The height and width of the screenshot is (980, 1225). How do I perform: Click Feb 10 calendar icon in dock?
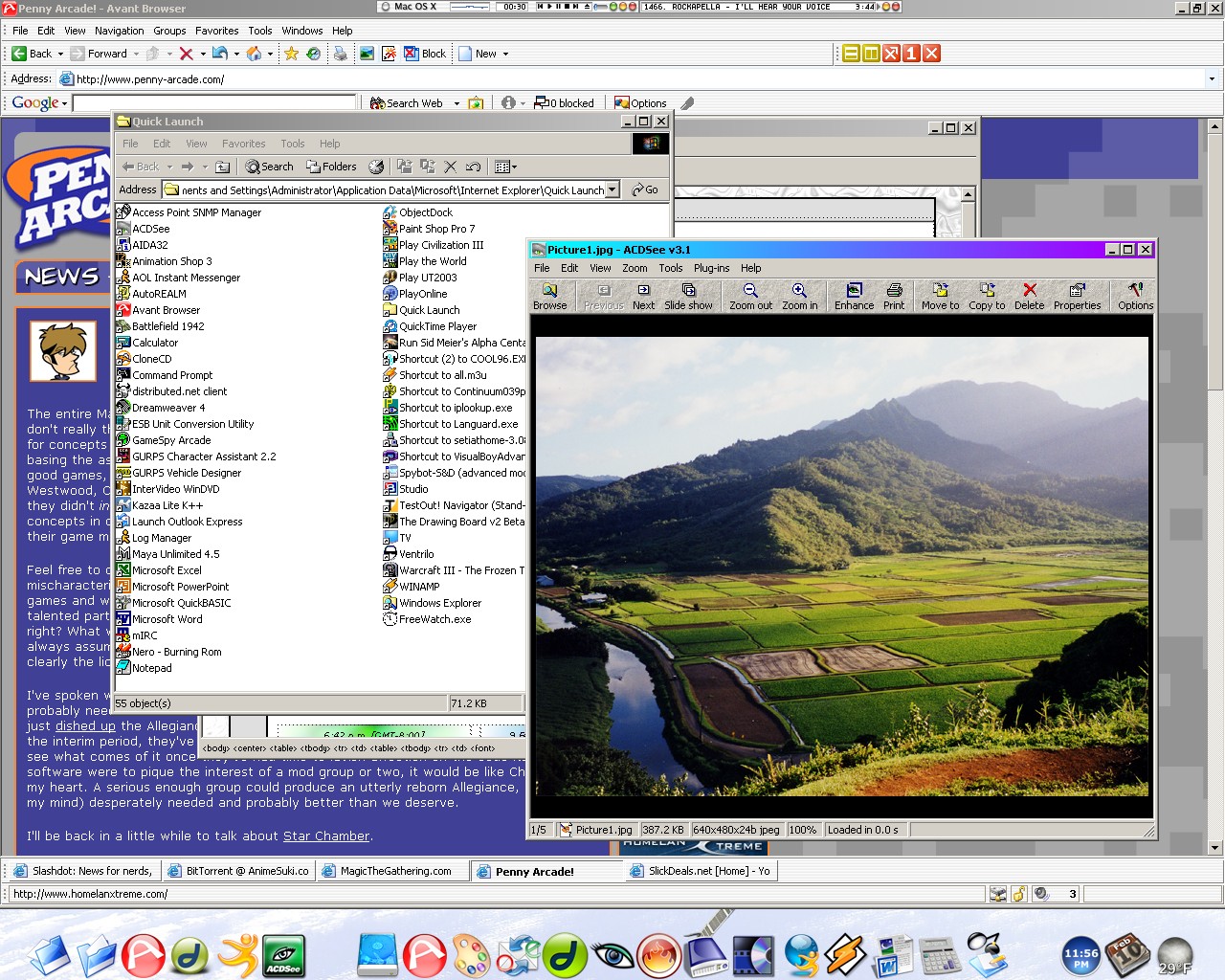point(1128,954)
